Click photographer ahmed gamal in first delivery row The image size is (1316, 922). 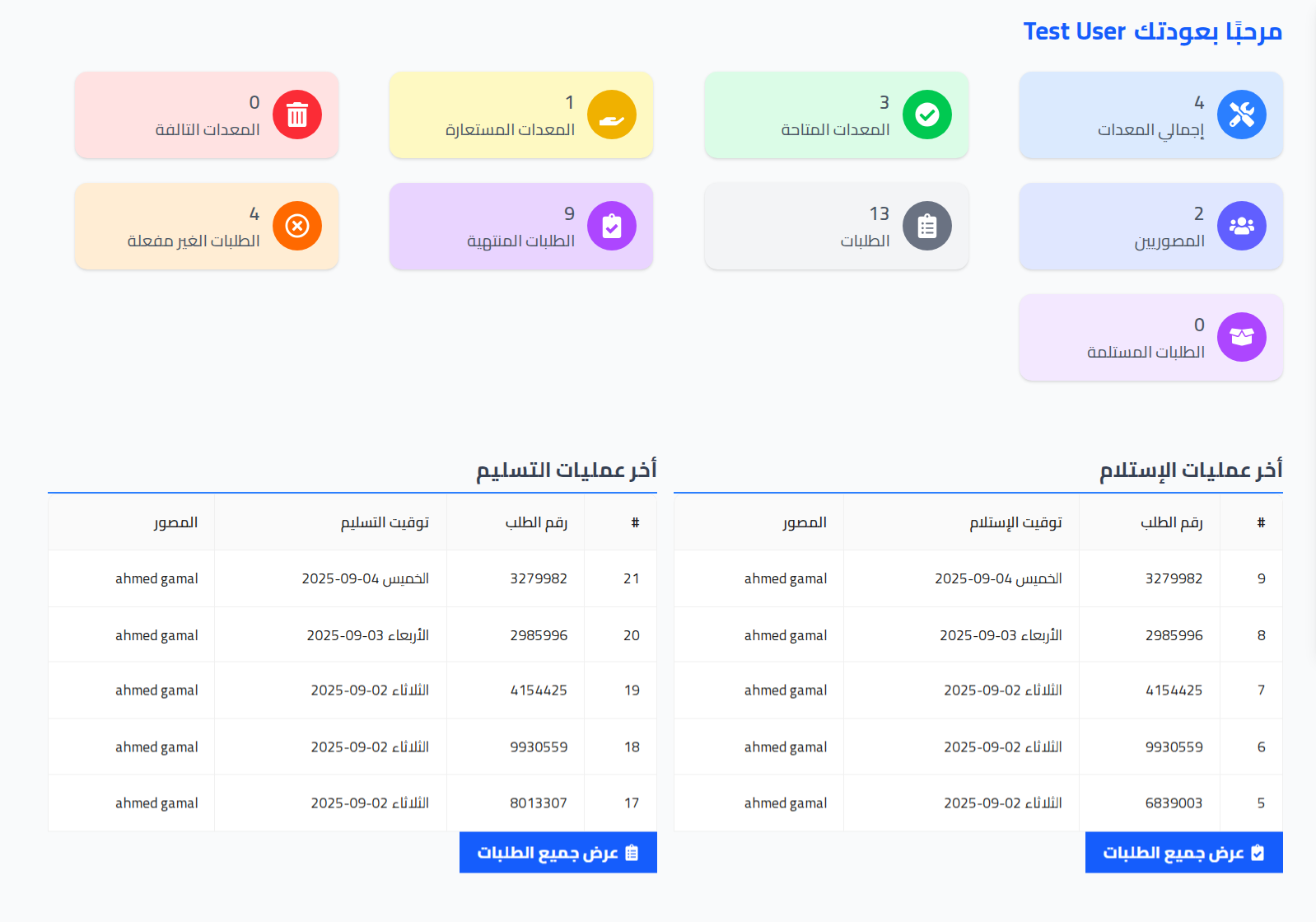point(156,578)
